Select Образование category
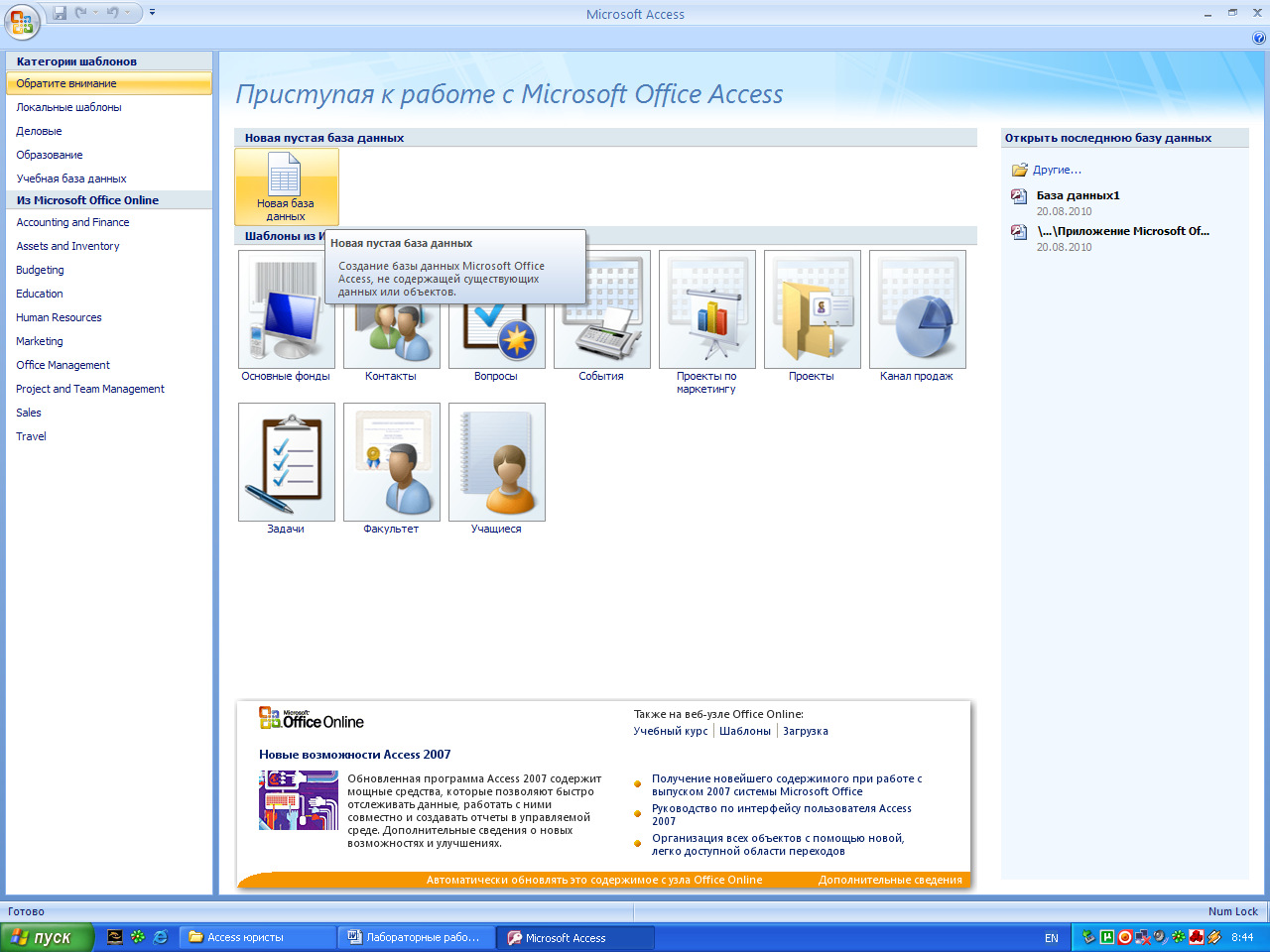Image resolution: width=1270 pixels, height=952 pixels. click(x=109, y=155)
